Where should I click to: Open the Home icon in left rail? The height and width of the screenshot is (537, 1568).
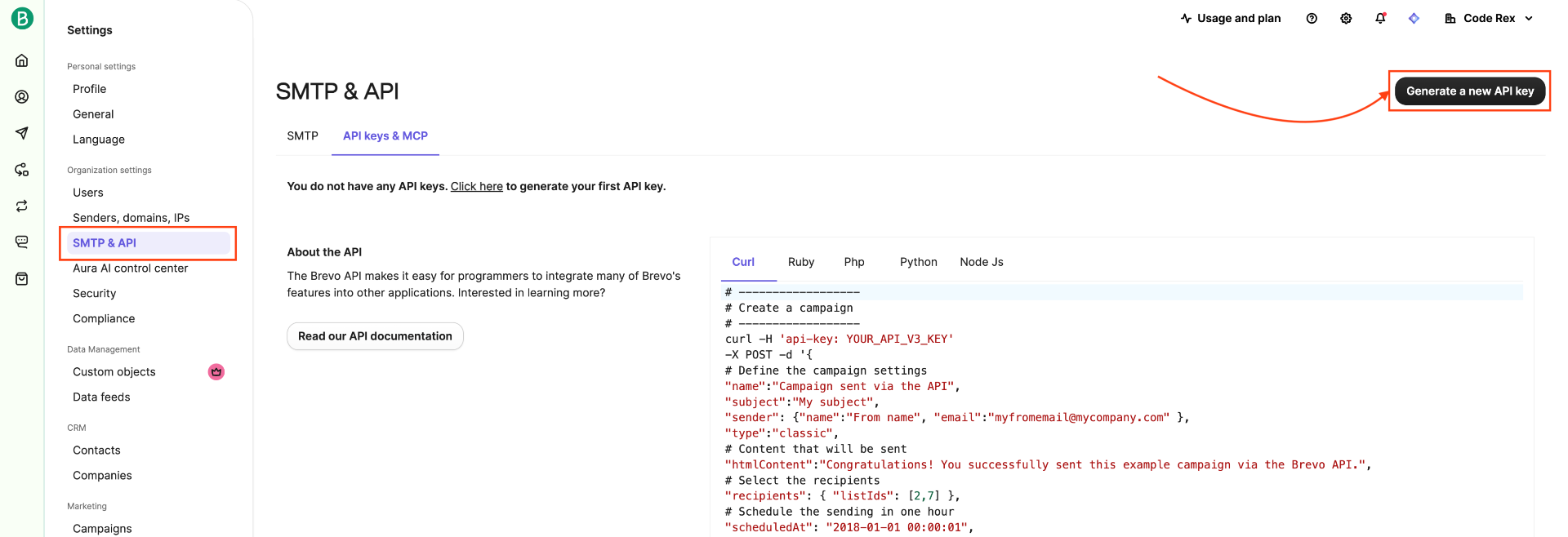pos(22,60)
